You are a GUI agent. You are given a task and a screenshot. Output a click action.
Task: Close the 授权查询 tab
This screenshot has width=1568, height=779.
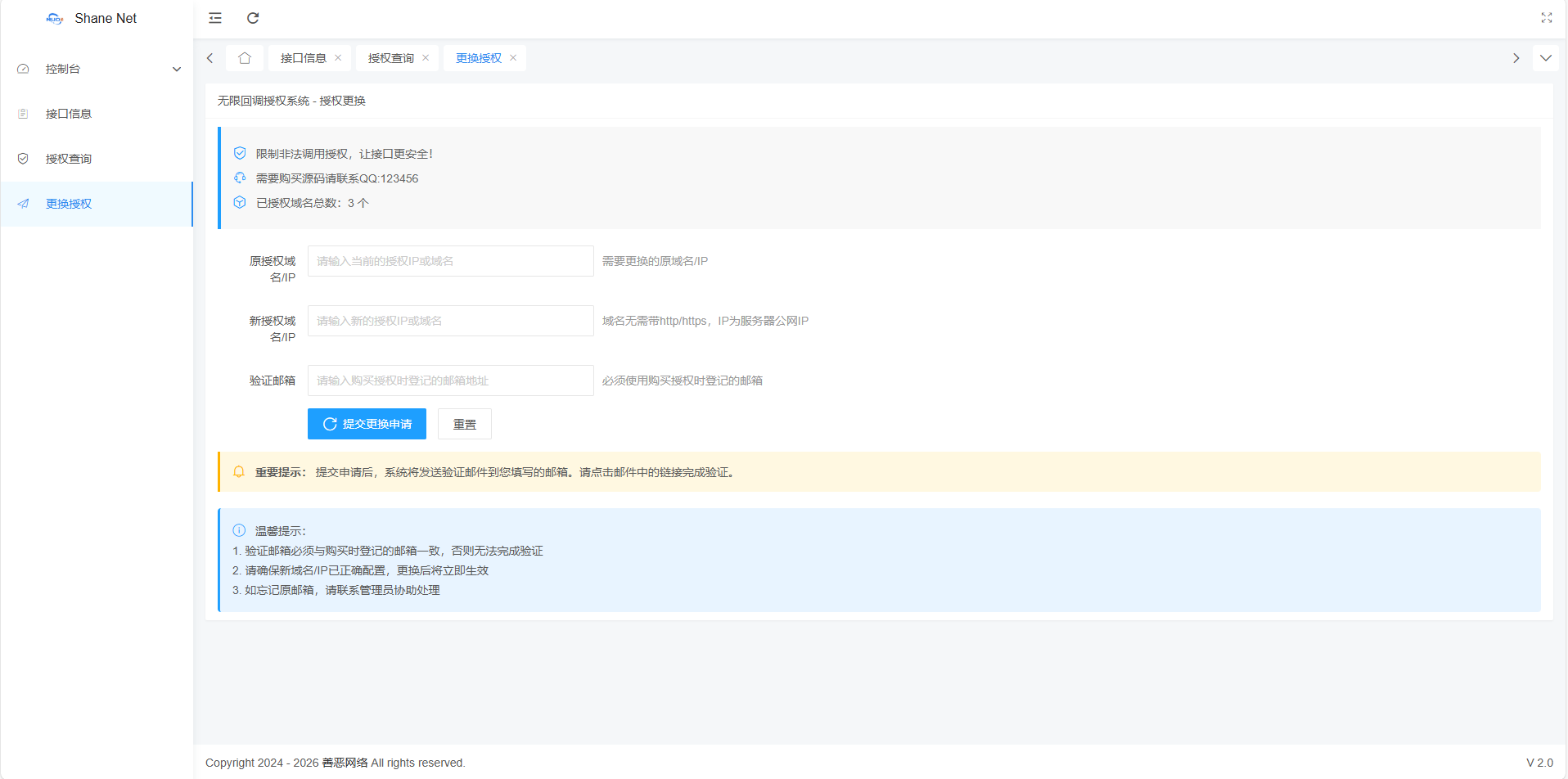[x=426, y=58]
